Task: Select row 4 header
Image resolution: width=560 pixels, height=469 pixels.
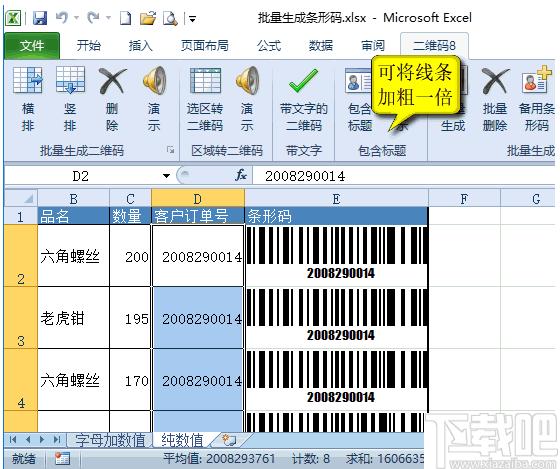Action: pos(21,380)
